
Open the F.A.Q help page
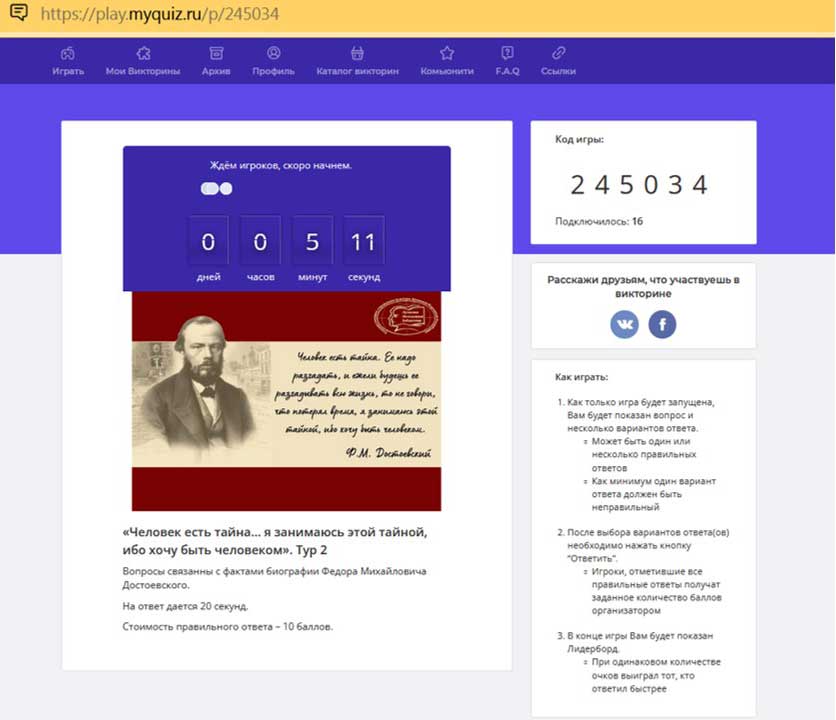tap(507, 54)
